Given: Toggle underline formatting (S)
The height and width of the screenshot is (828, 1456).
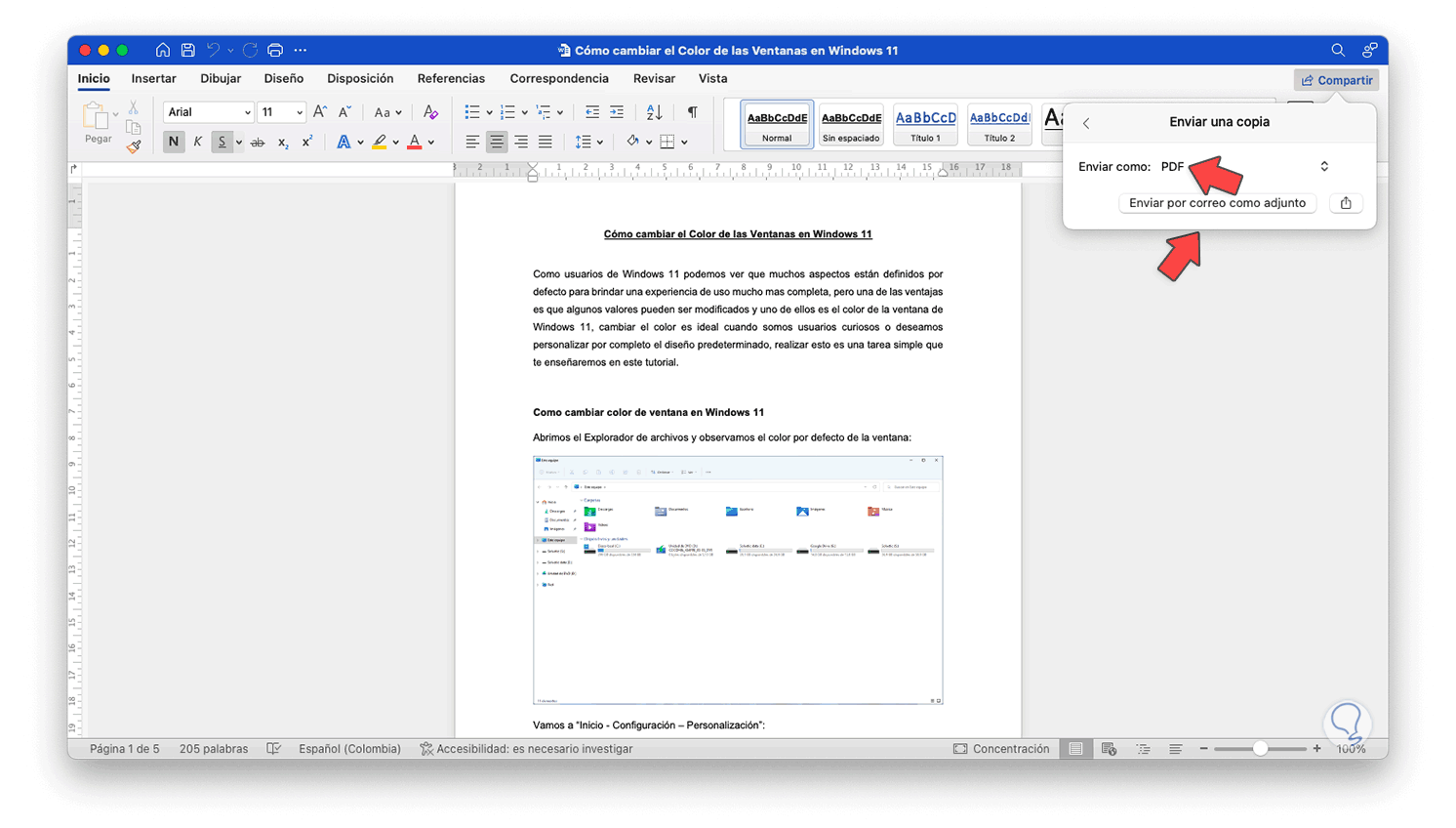Looking at the screenshot, I should 222,143.
